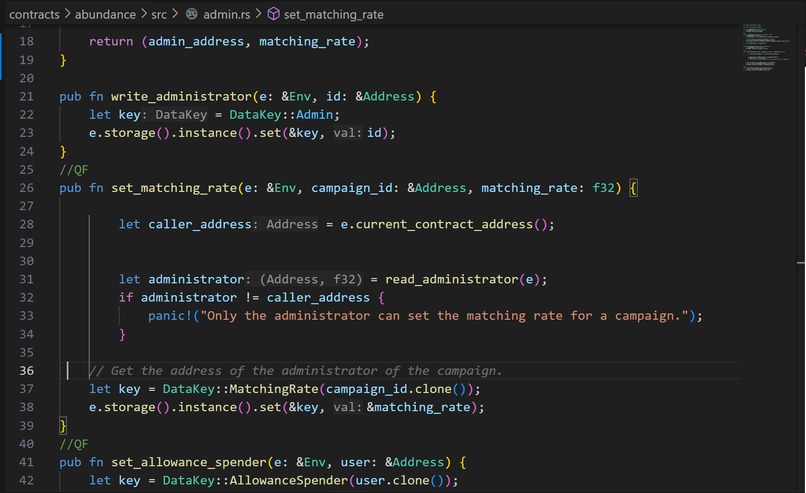Select the 'src' breadcrumb folder

pos(159,14)
